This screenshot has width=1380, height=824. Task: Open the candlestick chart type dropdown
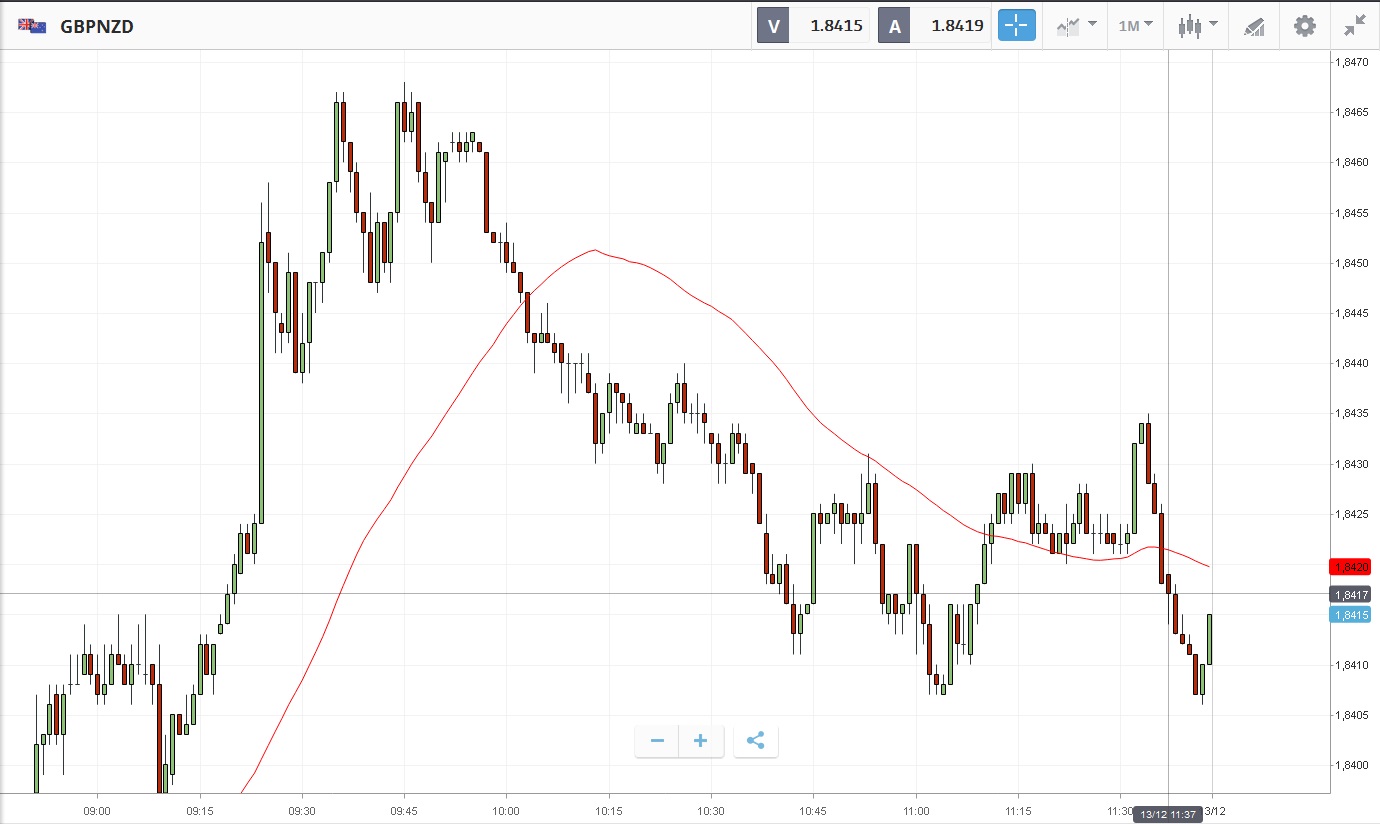click(1197, 26)
